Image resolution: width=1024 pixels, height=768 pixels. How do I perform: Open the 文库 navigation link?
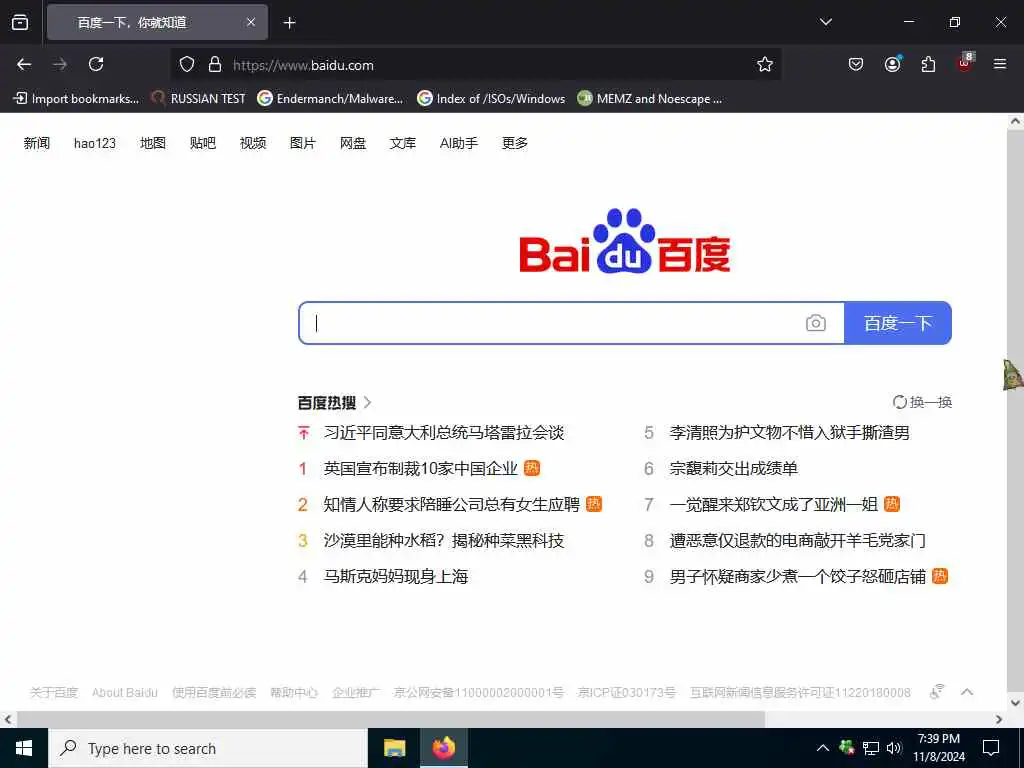[x=402, y=143]
